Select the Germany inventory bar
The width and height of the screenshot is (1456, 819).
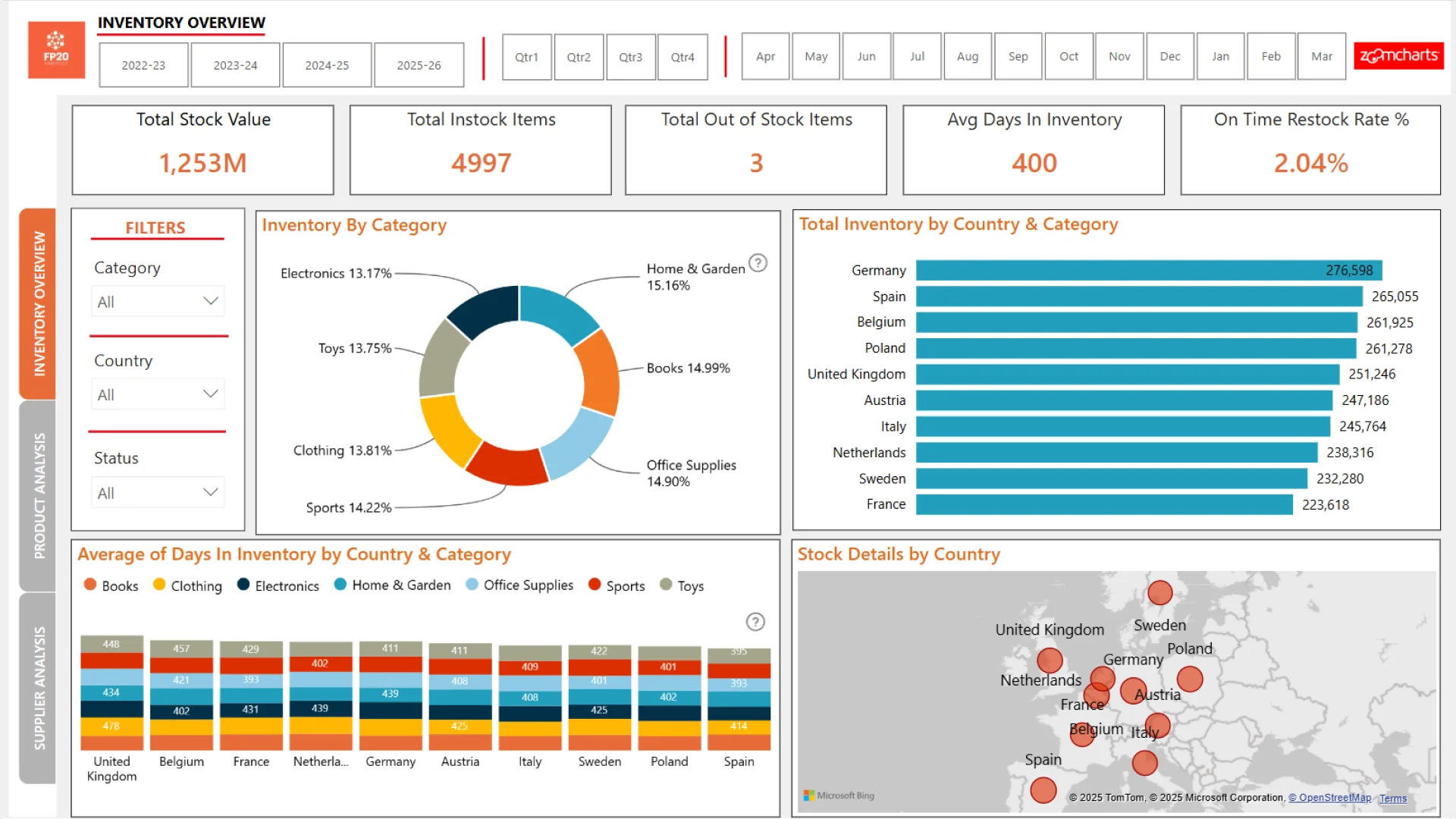click(1148, 271)
